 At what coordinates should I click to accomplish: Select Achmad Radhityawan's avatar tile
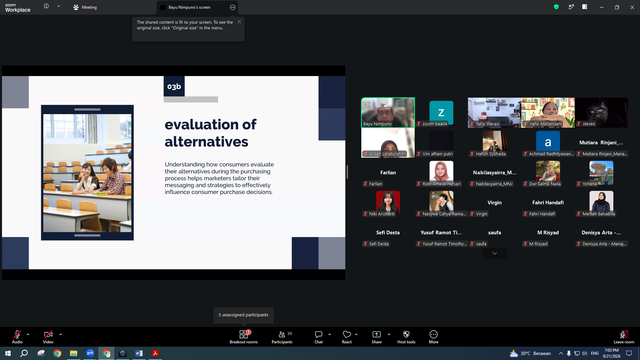[548, 142]
